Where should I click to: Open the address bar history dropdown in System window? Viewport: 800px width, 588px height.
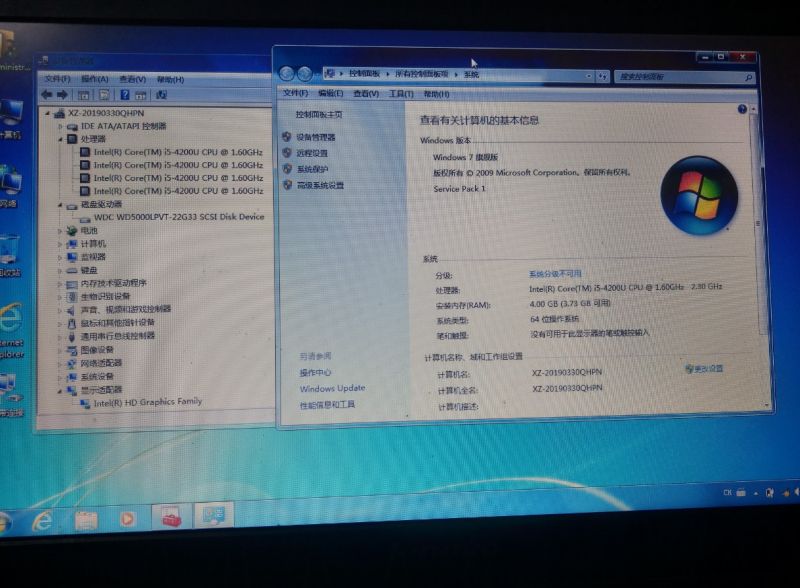[x=589, y=76]
